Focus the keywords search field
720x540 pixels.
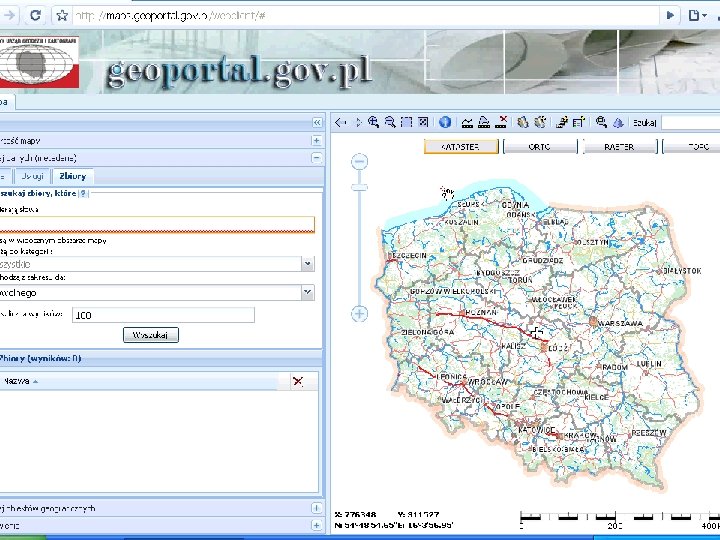pyautogui.click(x=157, y=225)
